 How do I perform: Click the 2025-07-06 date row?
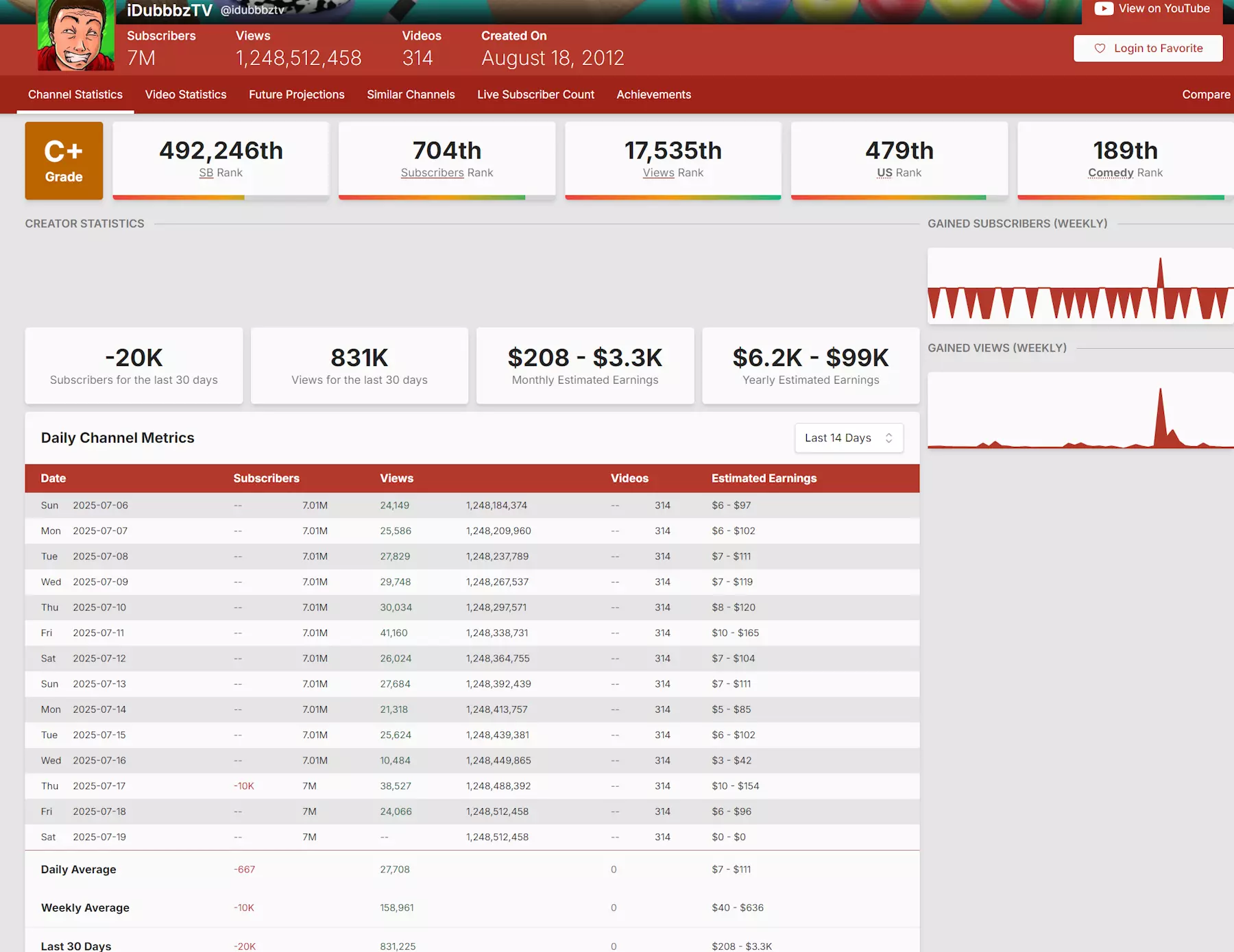pyautogui.click(x=472, y=505)
